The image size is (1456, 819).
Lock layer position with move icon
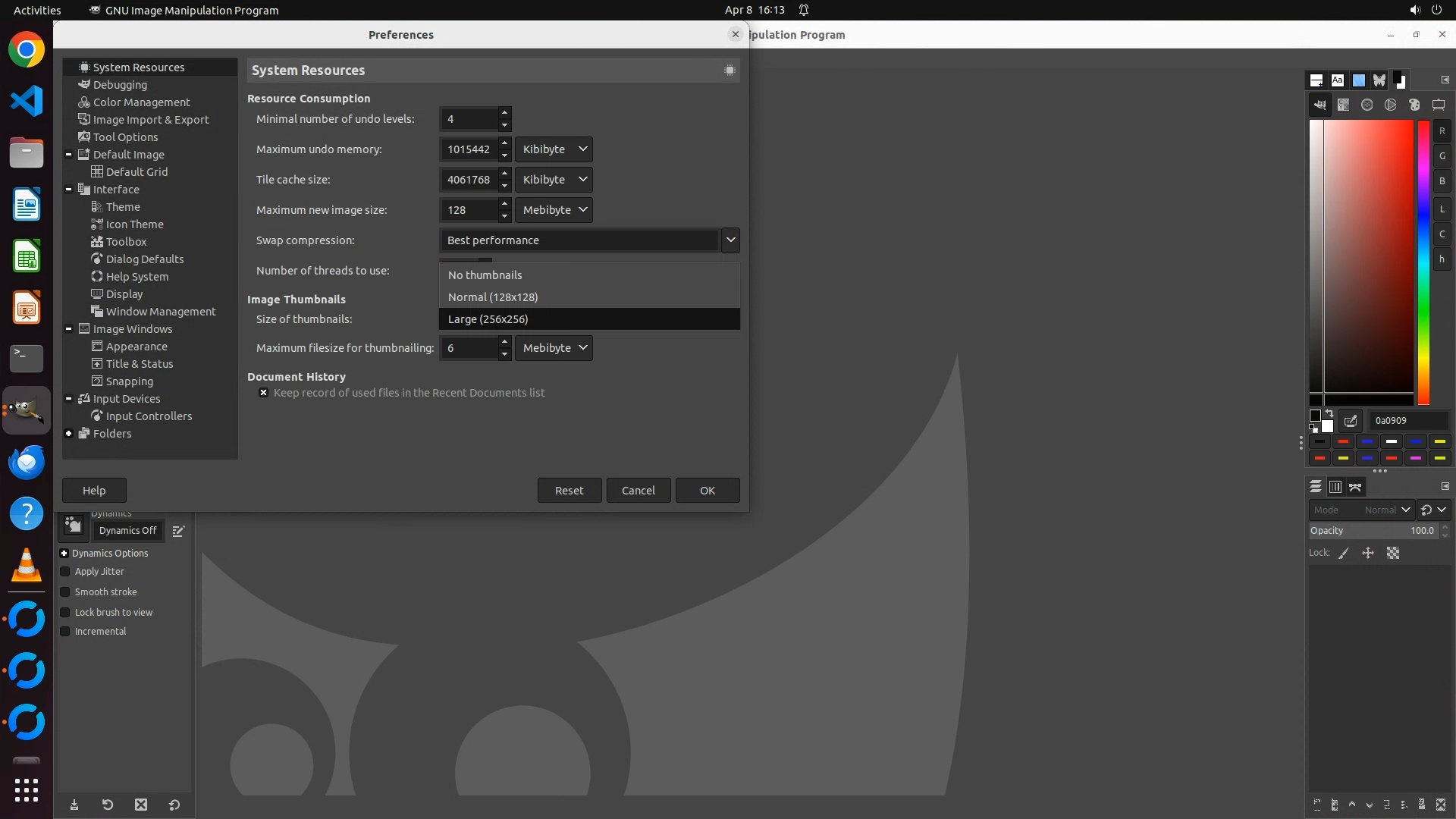point(1368,554)
